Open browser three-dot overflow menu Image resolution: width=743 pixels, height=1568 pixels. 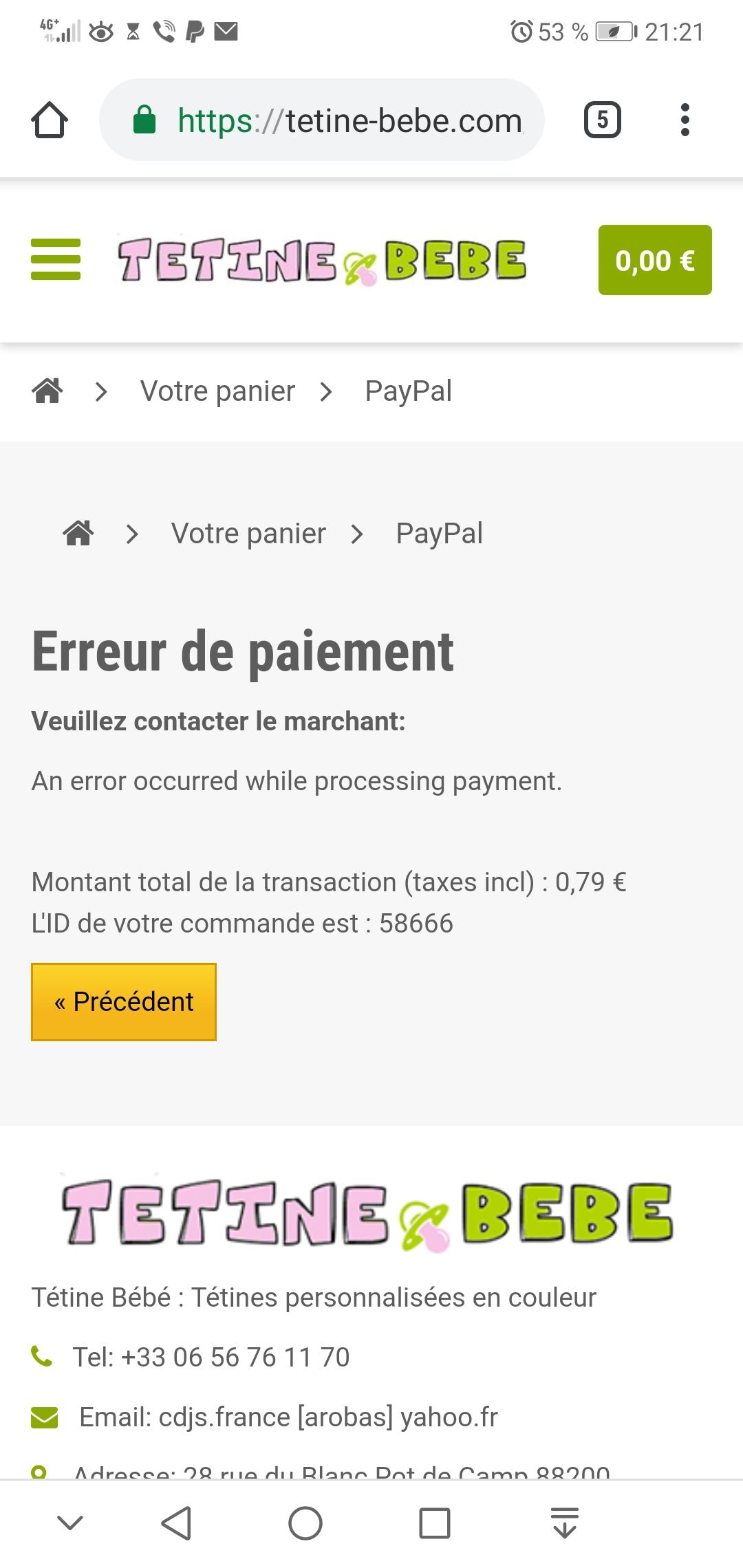click(x=685, y=120)
